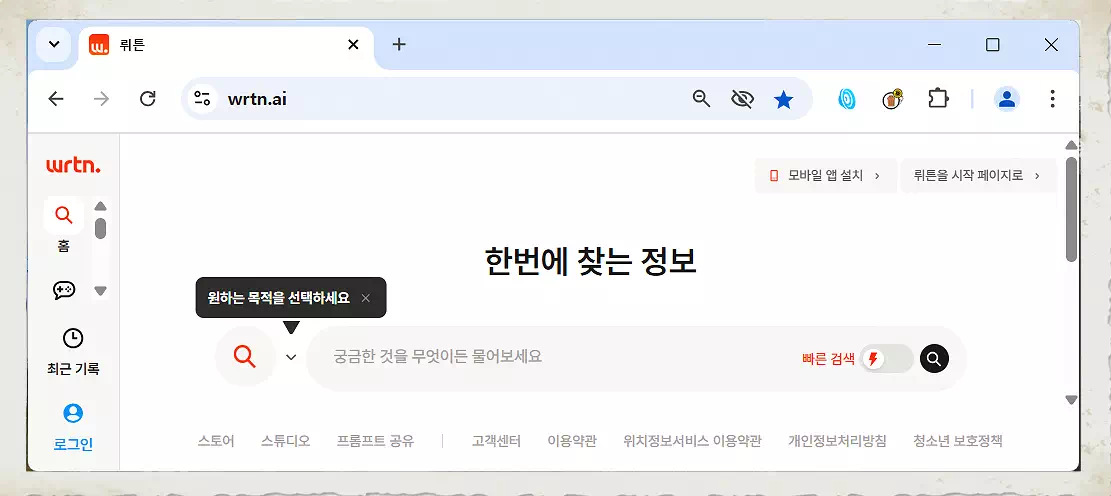1111x496 pixels.
Task: Click the browser forward arrow
Action: 101,98
